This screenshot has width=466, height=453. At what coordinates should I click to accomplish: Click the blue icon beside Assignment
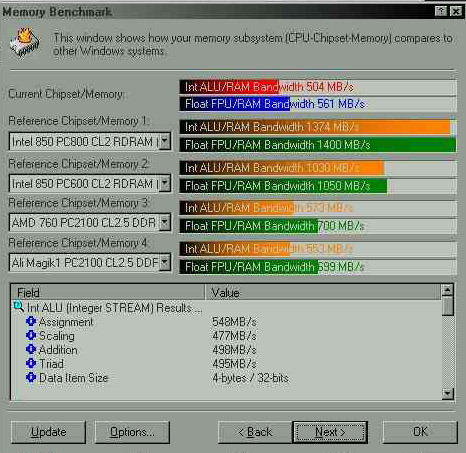31,321
